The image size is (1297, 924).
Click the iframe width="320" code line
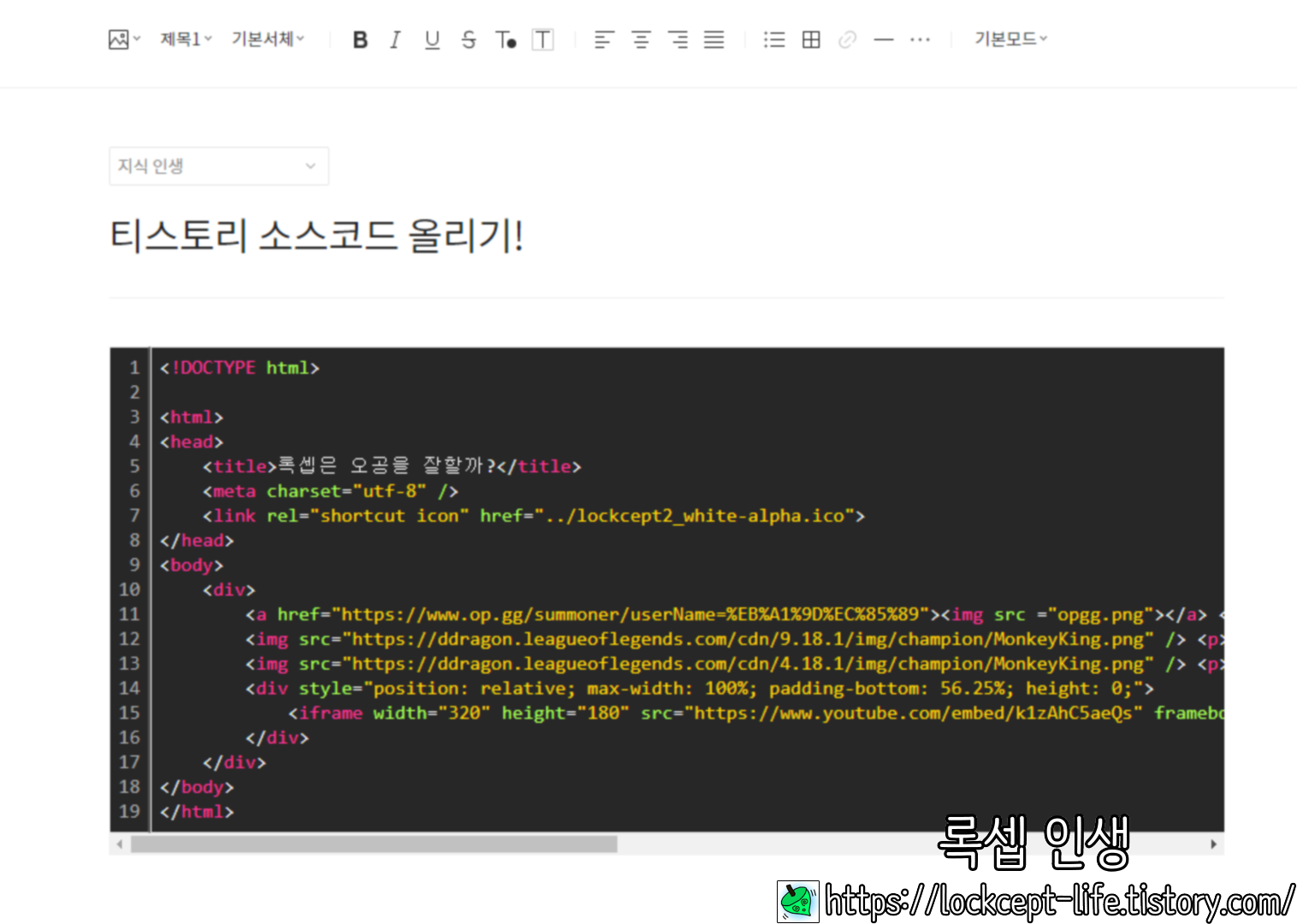755,713
